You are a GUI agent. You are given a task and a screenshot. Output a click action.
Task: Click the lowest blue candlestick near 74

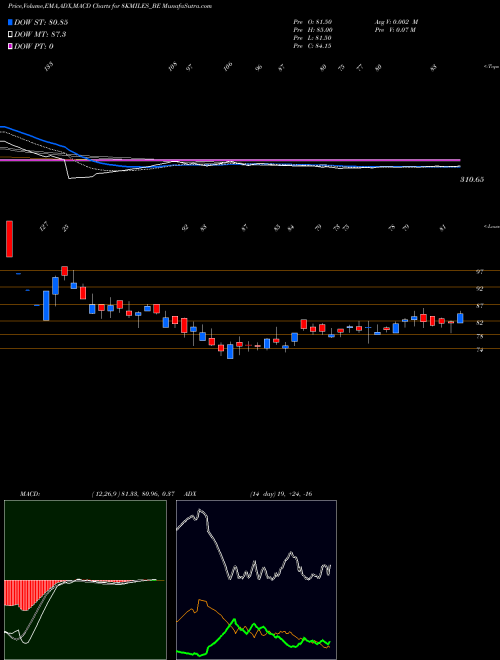pos(230,351)
